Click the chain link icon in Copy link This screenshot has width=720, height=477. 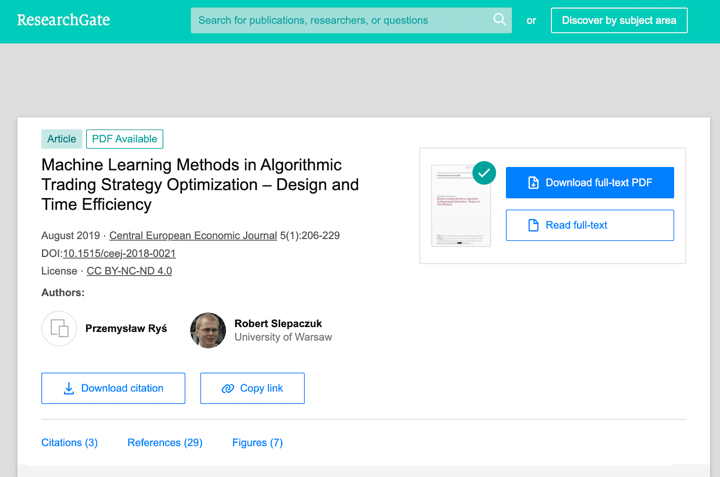(228, 388)
